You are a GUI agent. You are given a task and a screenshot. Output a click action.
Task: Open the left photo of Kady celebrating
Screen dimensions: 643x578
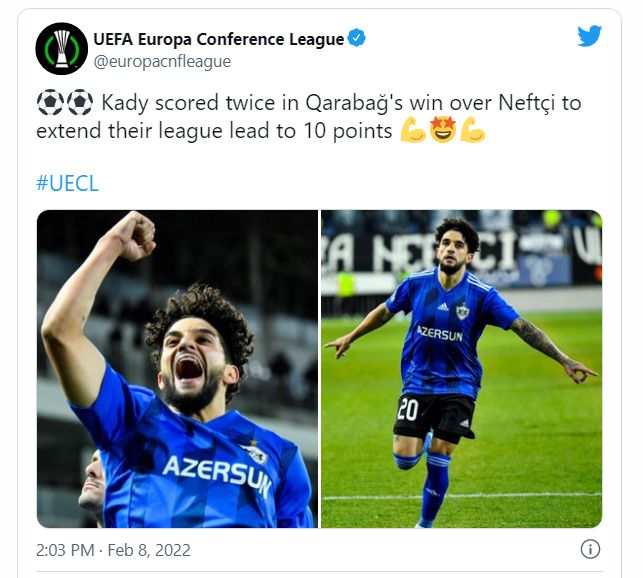pos(177,369)
